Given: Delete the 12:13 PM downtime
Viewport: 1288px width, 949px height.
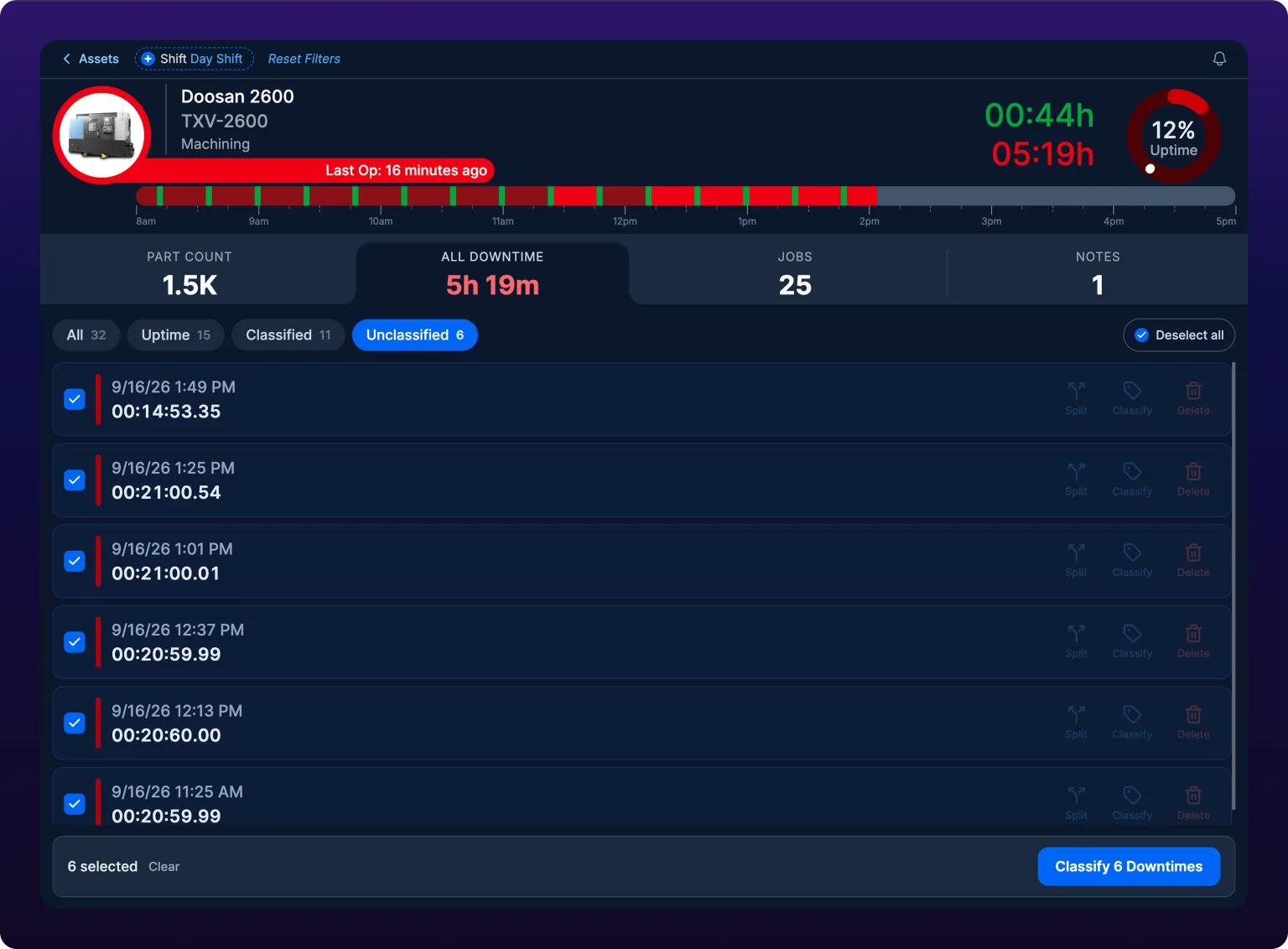Looking at the screenshot, I should point(1193,722).
